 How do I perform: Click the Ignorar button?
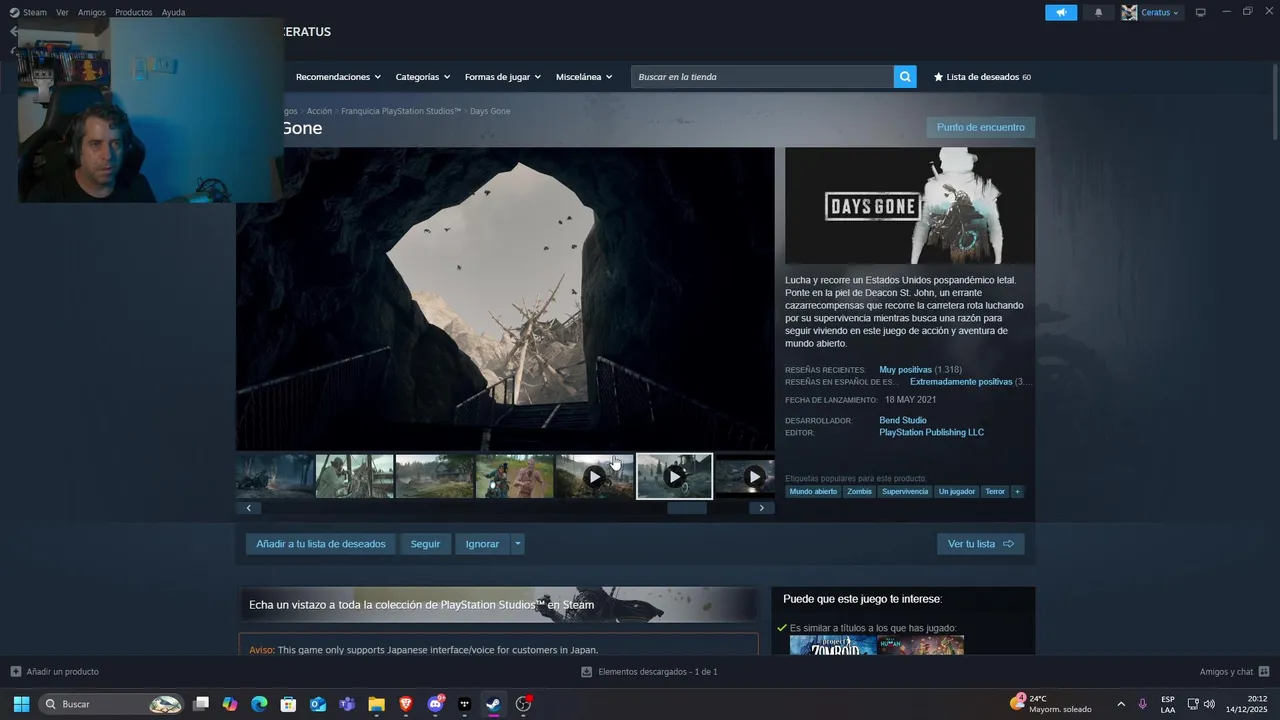pos(482,544)
